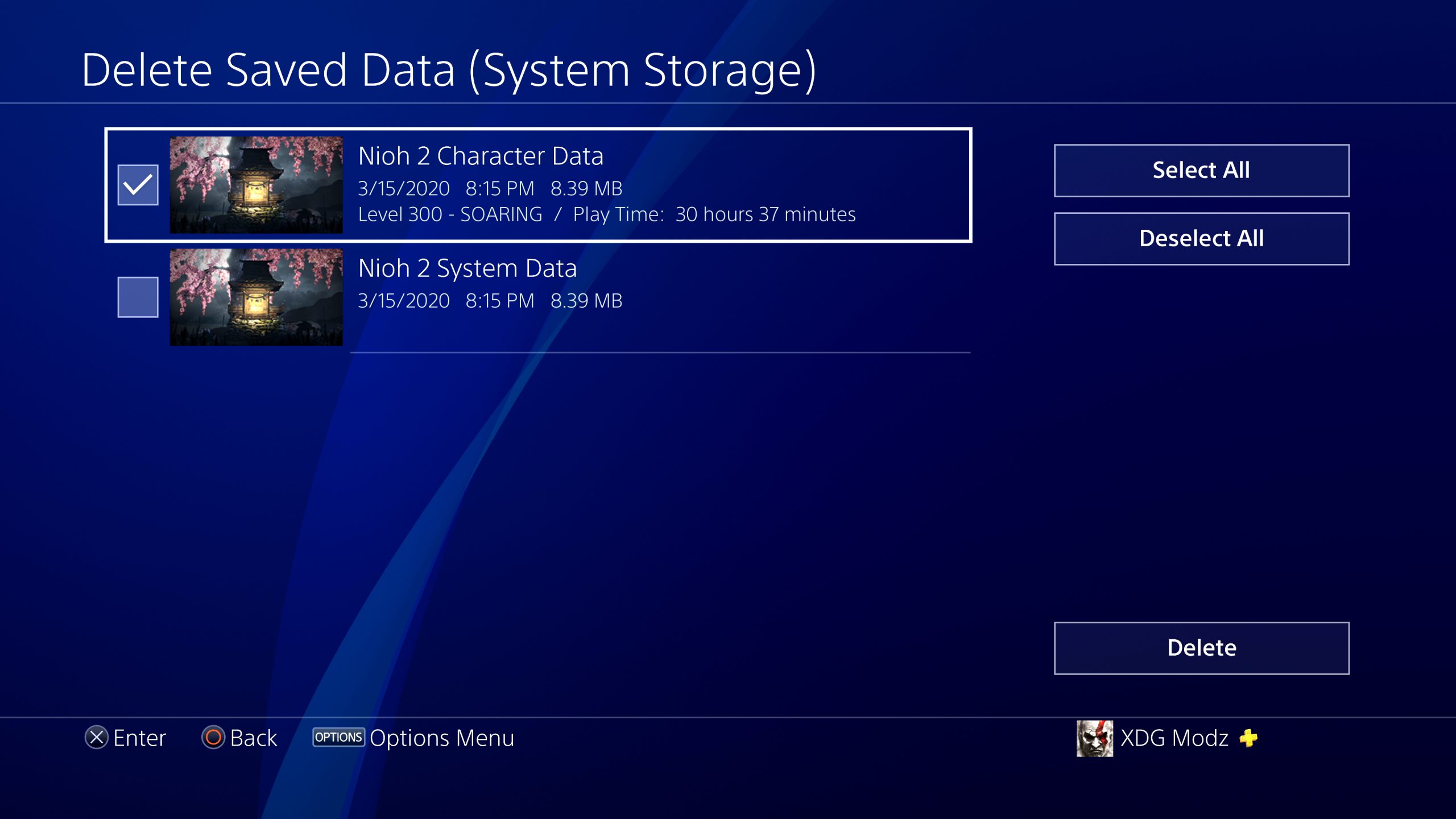
Task: Click the Select All button
Action: (1201, 171)
